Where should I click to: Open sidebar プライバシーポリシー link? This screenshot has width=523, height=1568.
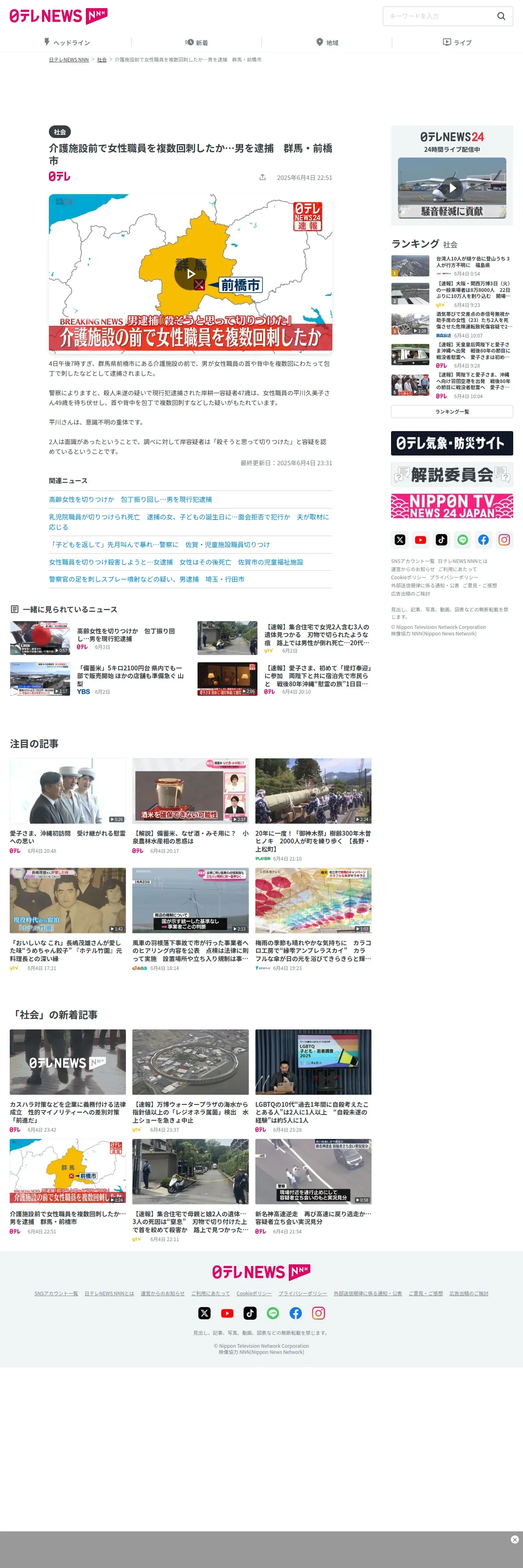(x=454, y=577)
